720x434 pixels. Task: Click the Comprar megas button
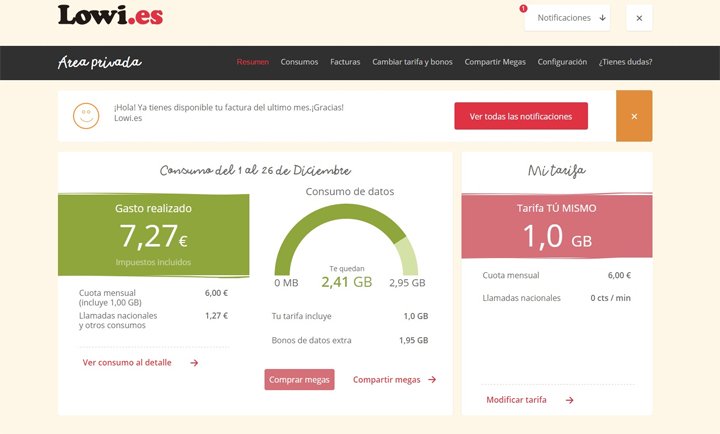click(x=299, y=380)
